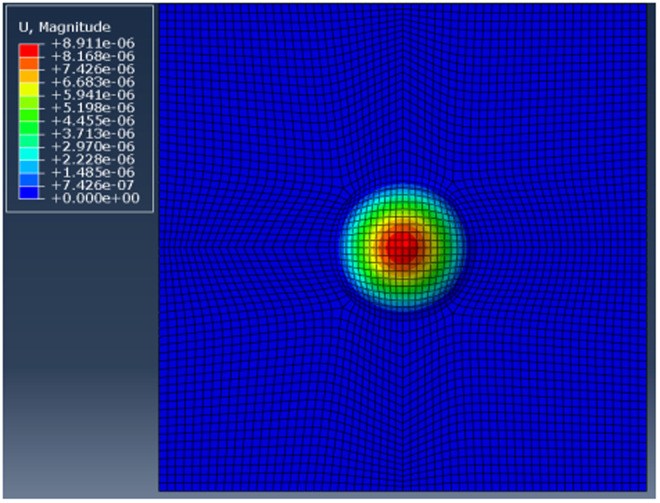Click the legend value +8.168e-06
Screen dimensions: 660x503
(x=93, y=56)
